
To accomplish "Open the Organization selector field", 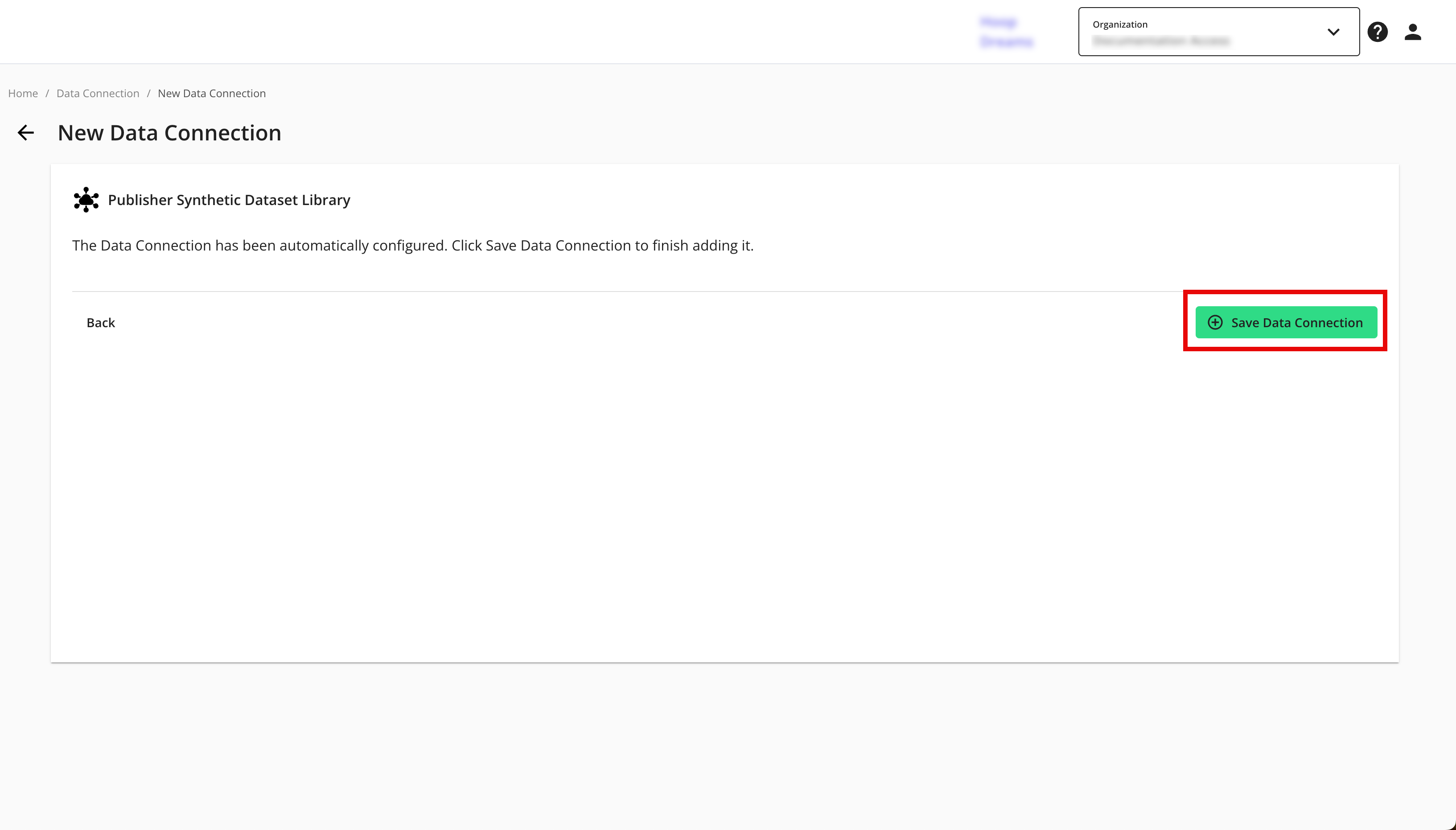I will click(1218, 32).
